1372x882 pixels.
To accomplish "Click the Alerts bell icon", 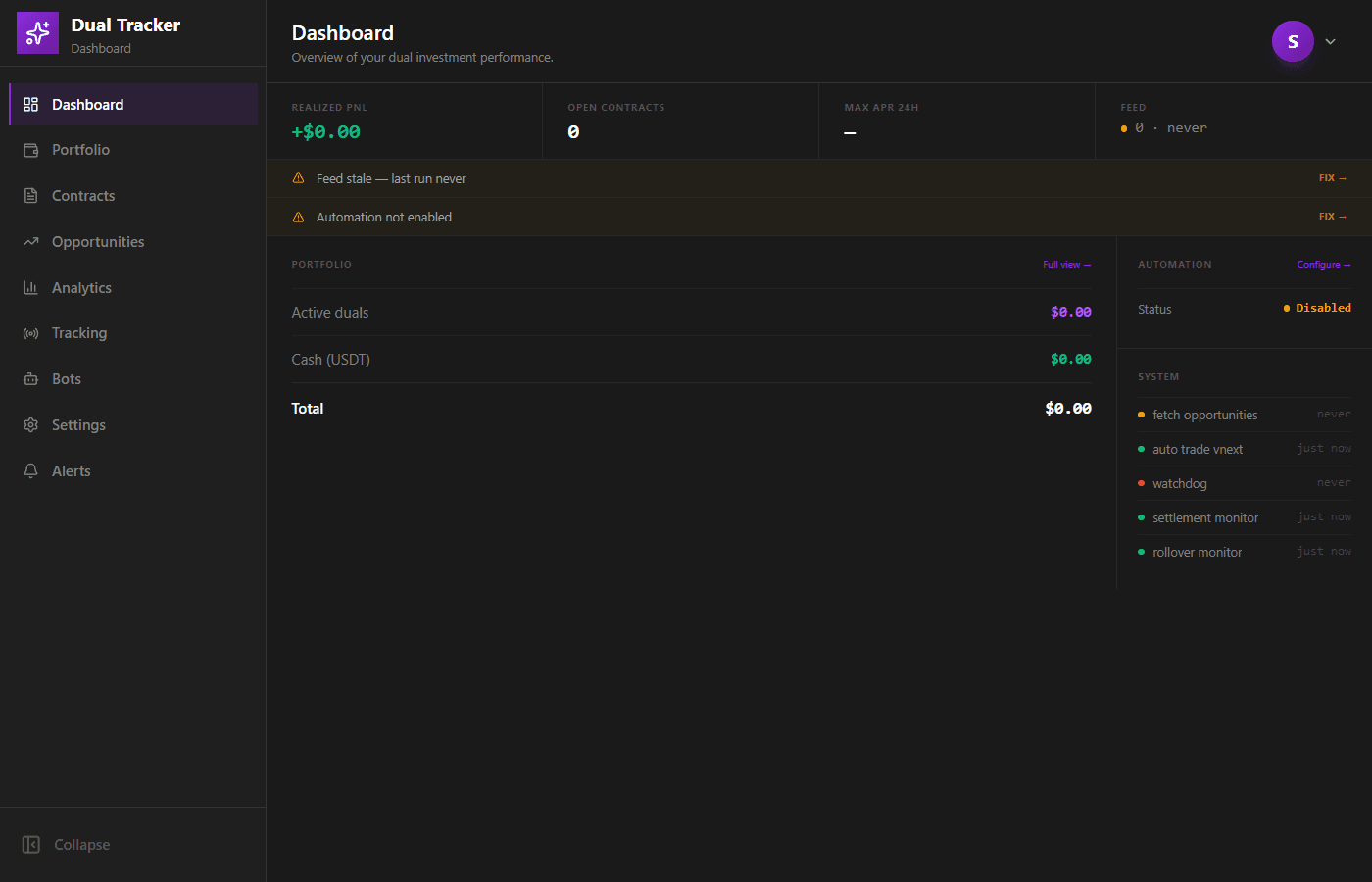I will pos(30,471).
